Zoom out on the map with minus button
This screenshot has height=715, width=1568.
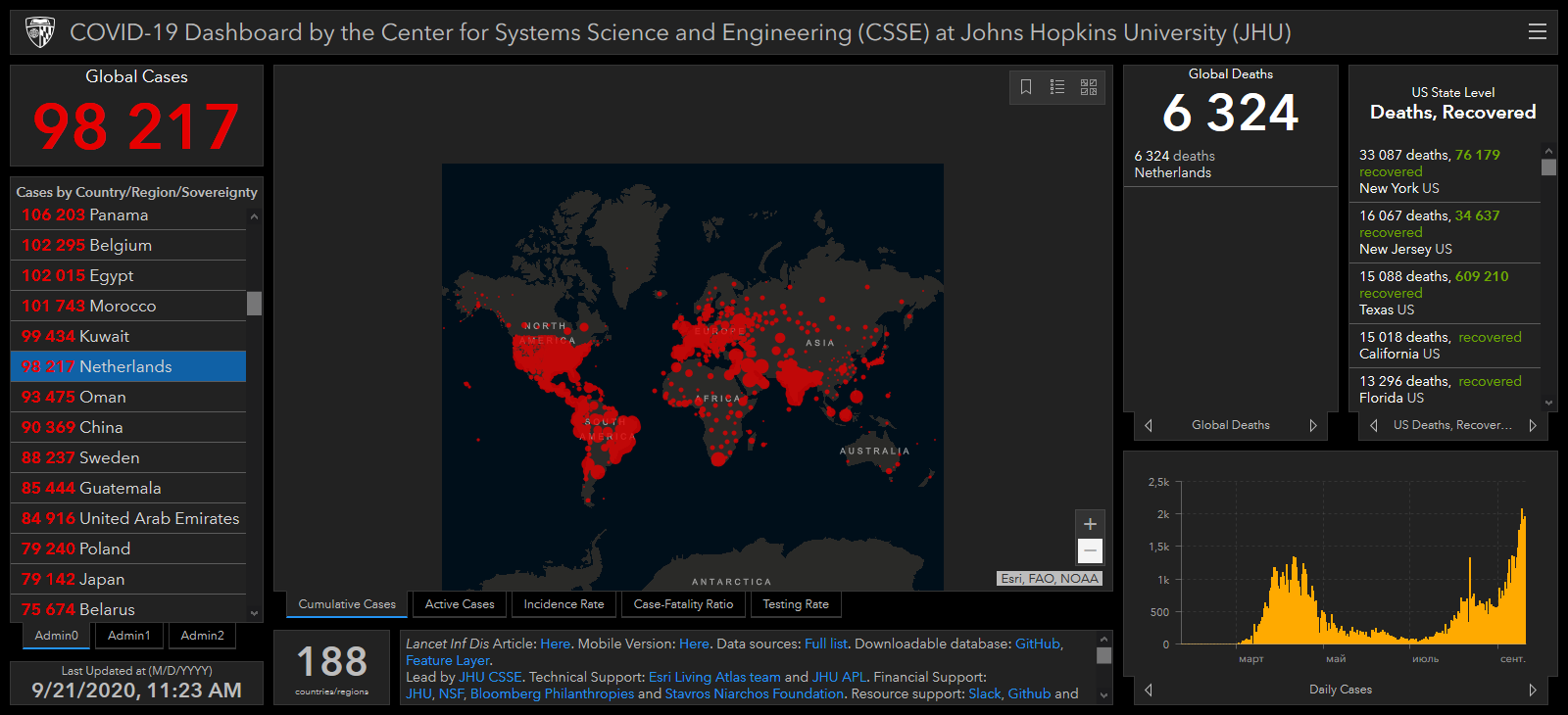pyautogui.click(x=1090, y=550)
